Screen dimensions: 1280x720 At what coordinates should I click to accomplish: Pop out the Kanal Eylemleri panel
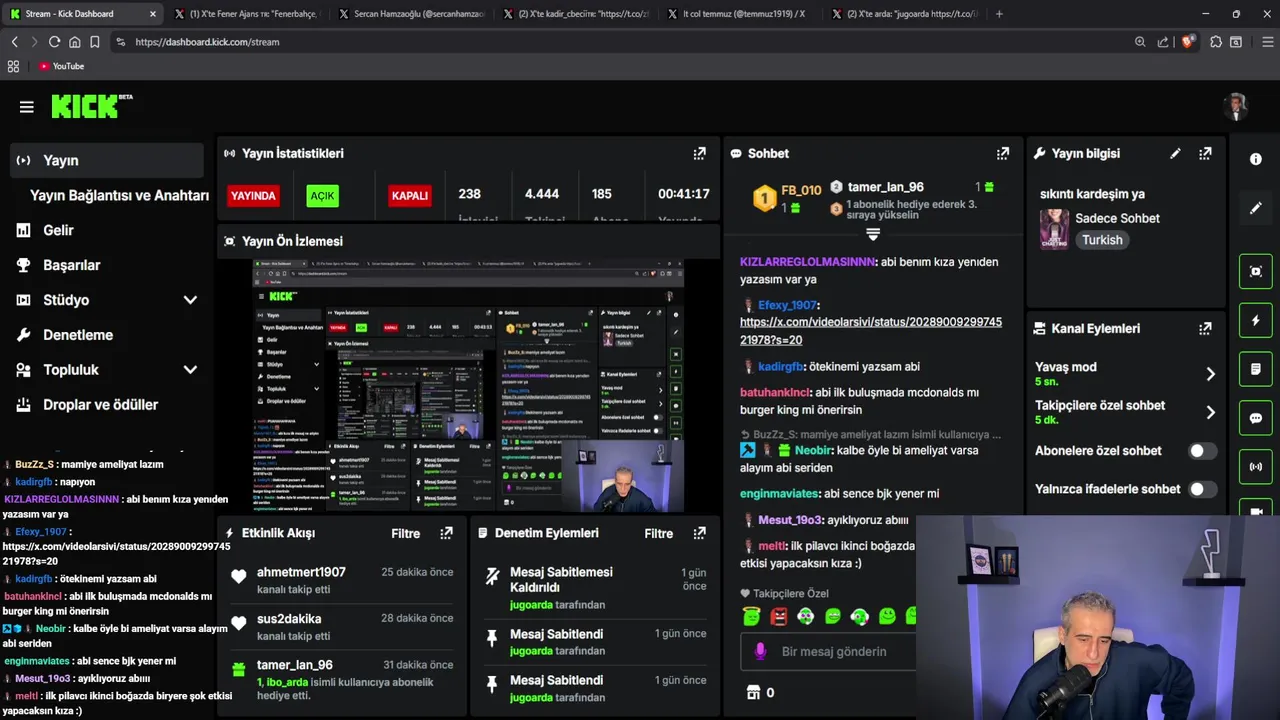point(1205,328)
